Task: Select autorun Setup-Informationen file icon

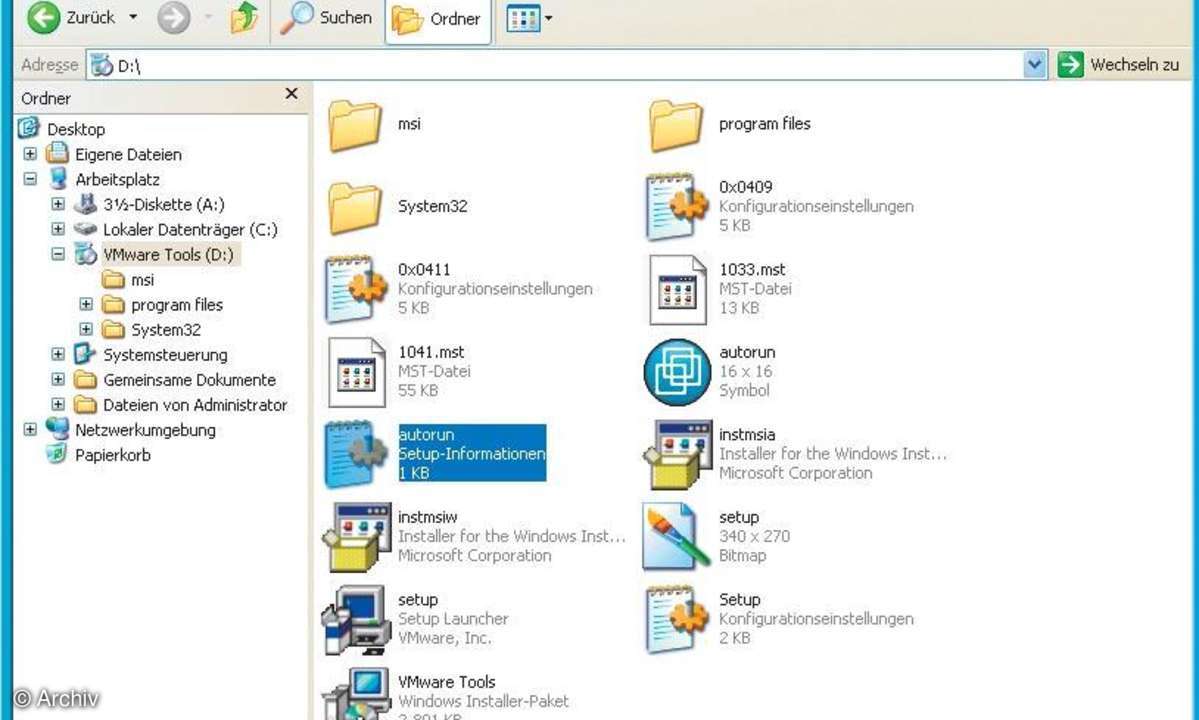Action: click(x=355, y=454)
